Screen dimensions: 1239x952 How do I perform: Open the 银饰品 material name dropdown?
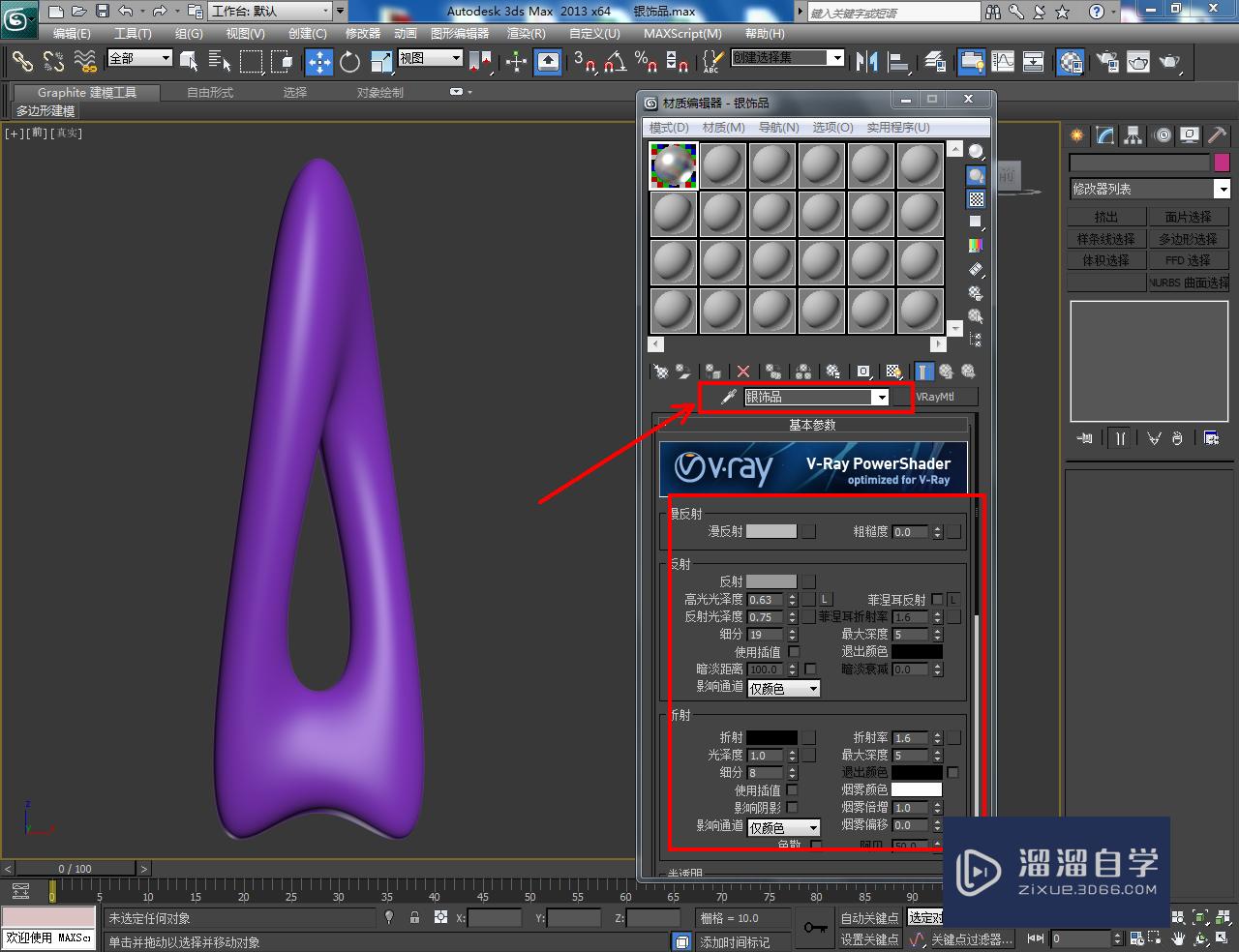click(880, 398)
